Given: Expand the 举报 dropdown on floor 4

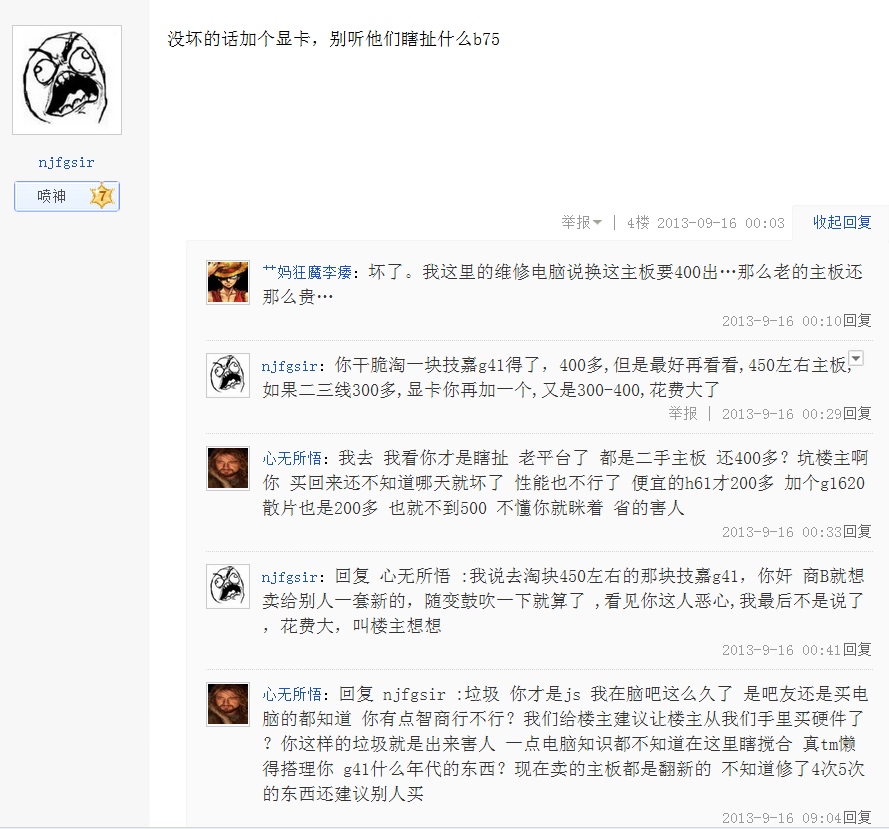Looking at the screenshot, I should pos(581,222).
